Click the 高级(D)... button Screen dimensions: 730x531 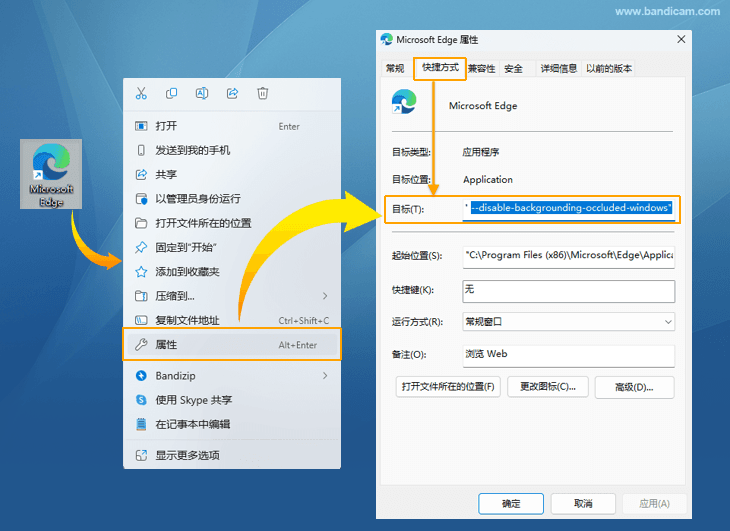coord(634,387)
